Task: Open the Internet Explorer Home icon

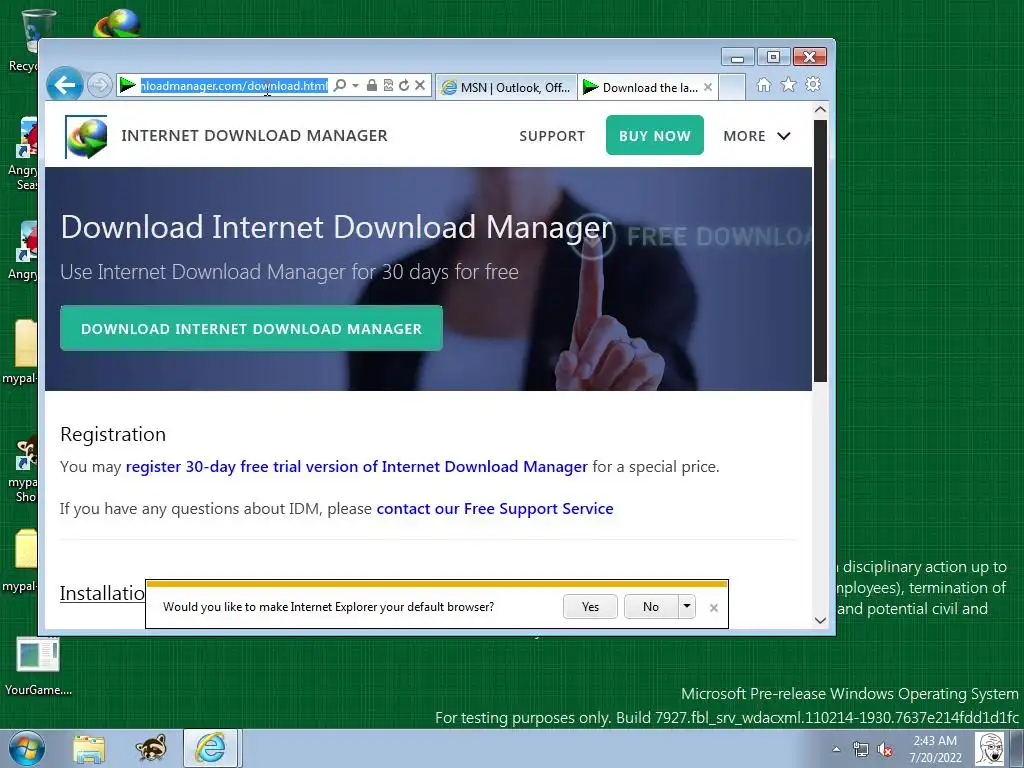Action: tap(763, 85)
